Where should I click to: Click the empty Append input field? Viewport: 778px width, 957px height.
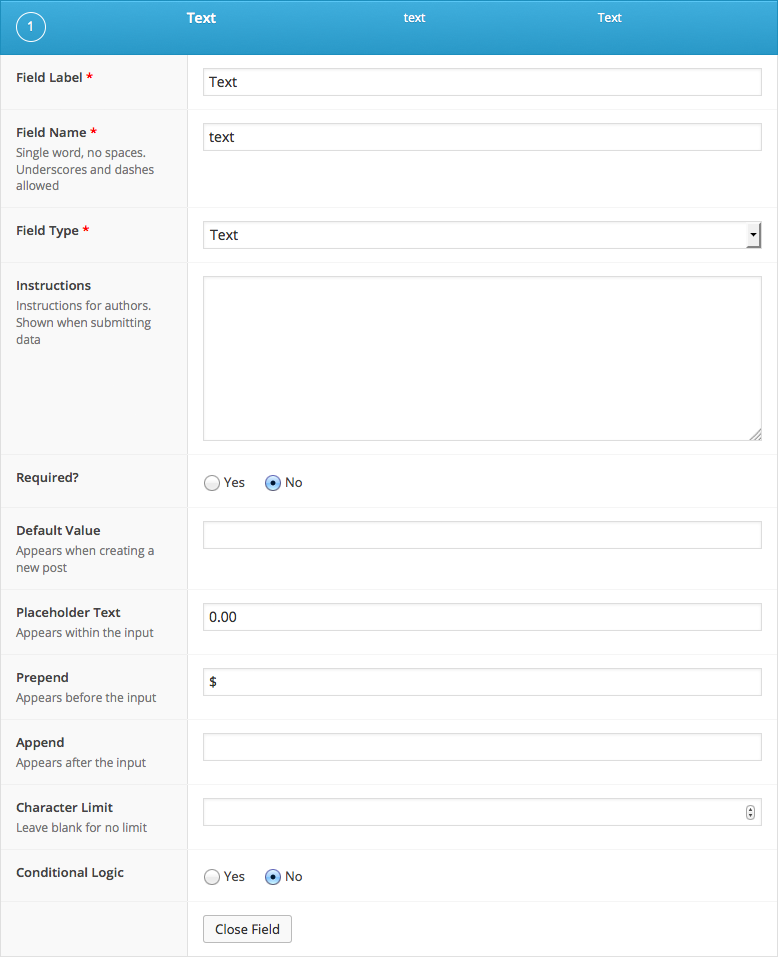tap(482, 746)
